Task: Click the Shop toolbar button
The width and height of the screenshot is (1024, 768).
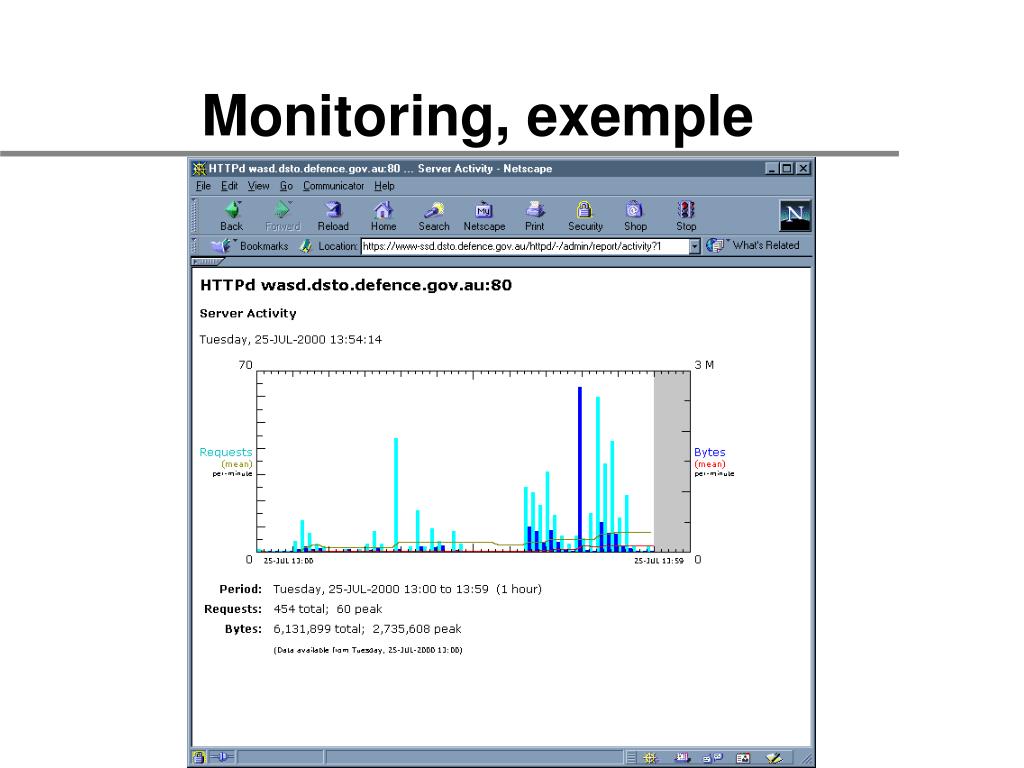Action: [635, 216]
